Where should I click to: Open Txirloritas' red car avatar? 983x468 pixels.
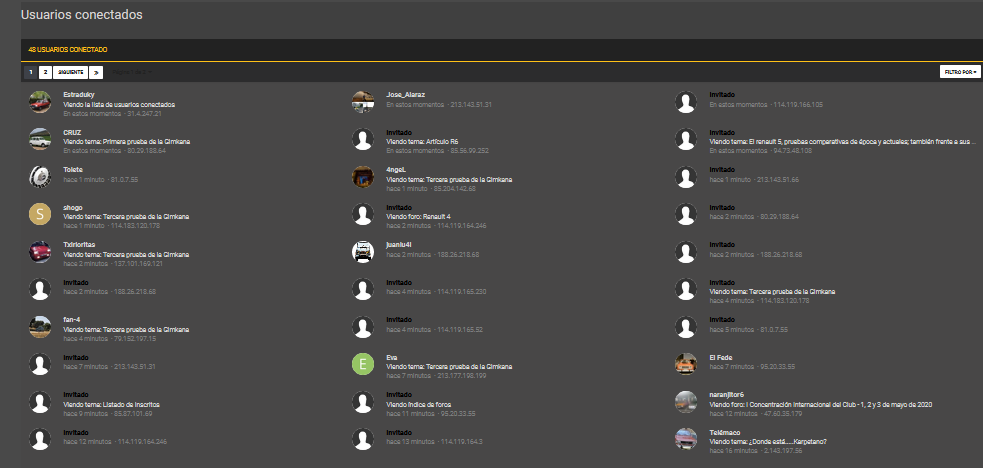[40, 252]
